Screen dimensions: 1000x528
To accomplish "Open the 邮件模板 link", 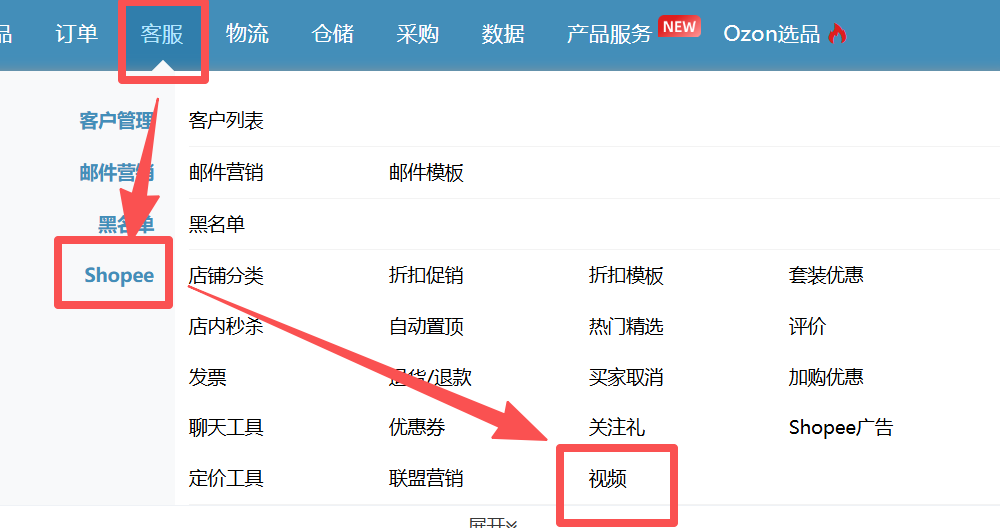I will pos(426,172).
